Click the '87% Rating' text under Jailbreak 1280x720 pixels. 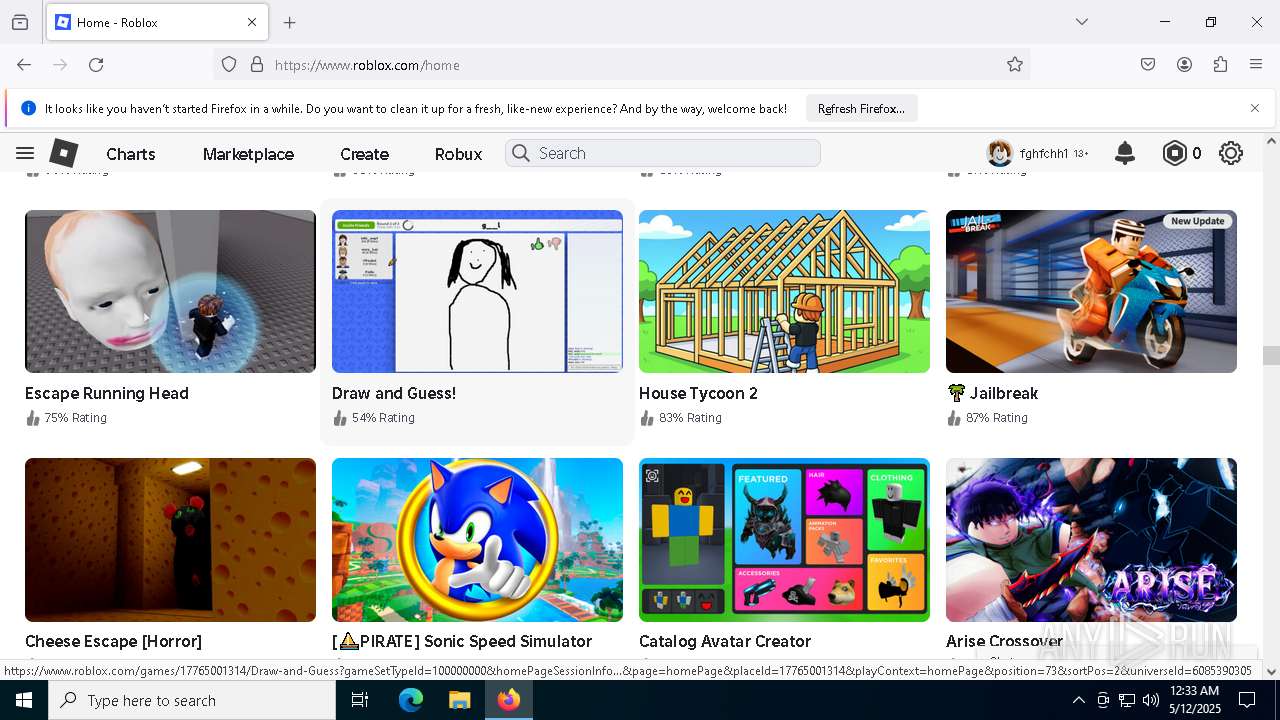click(996, 418)
